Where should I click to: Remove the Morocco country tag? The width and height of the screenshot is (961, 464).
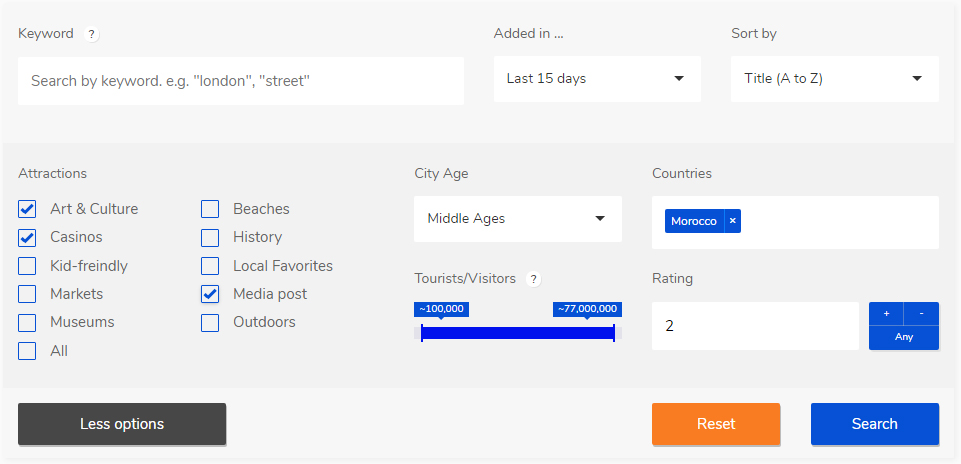point(732,221)
